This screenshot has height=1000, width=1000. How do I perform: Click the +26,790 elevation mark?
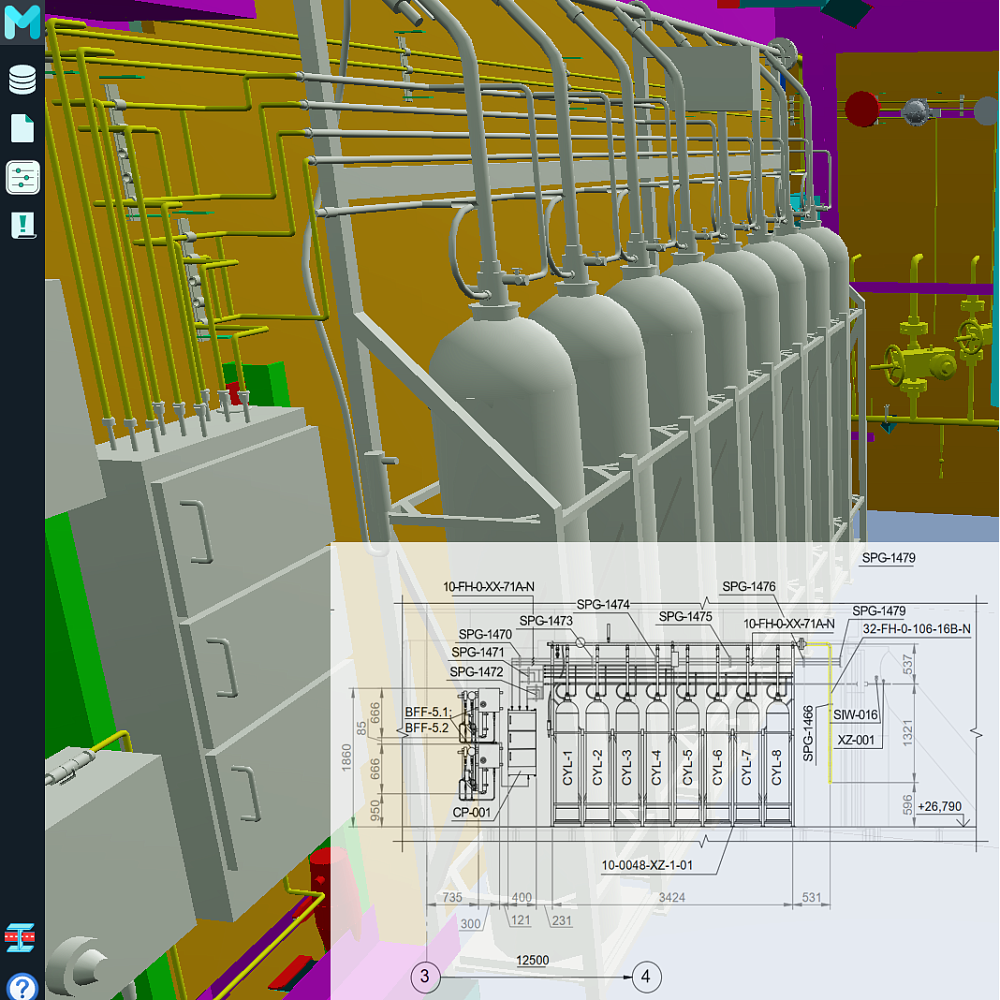click(x=939, y=806)
